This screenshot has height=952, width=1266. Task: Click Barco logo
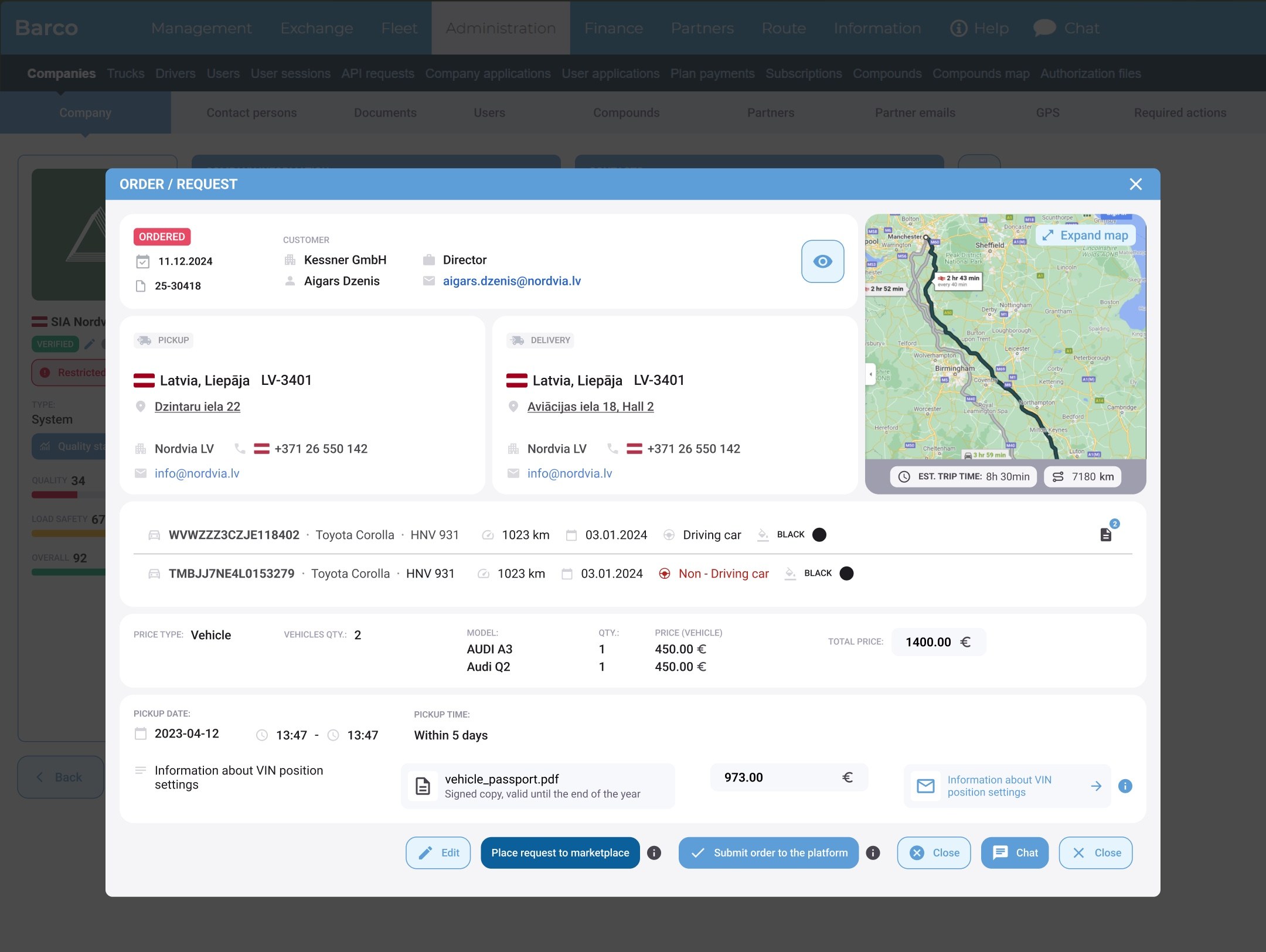click(46, 28)
